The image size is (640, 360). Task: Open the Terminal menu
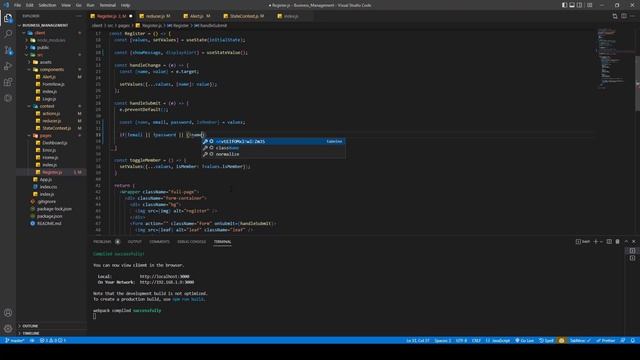(x=108, y=5)
